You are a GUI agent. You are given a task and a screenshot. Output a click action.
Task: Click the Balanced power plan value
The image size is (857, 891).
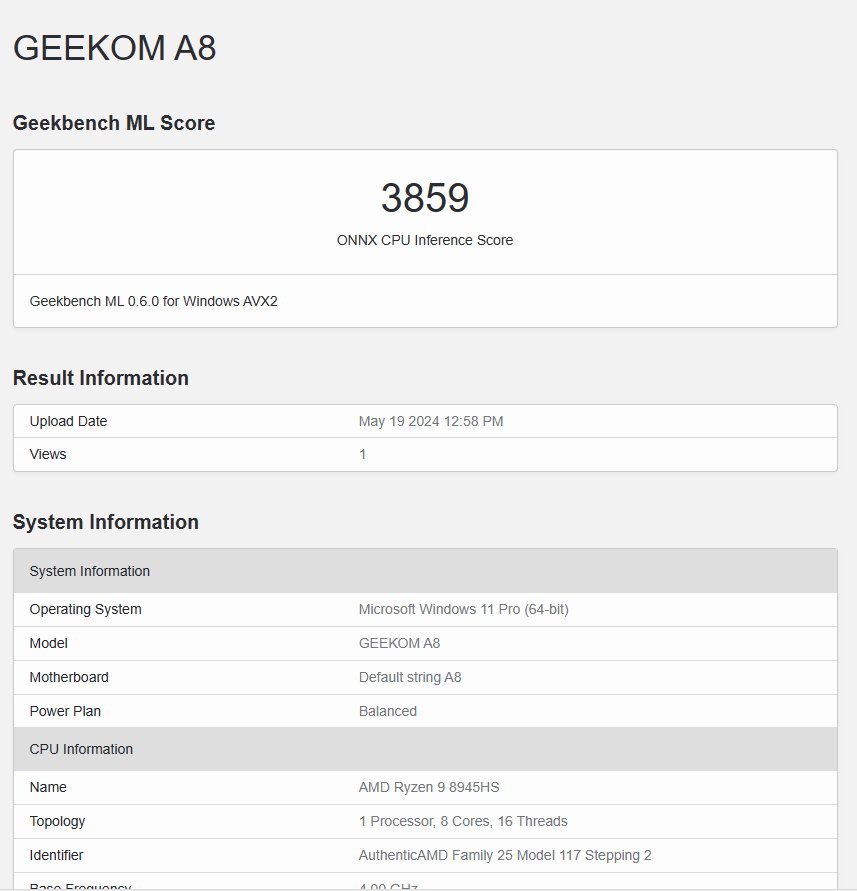point(388,711)
